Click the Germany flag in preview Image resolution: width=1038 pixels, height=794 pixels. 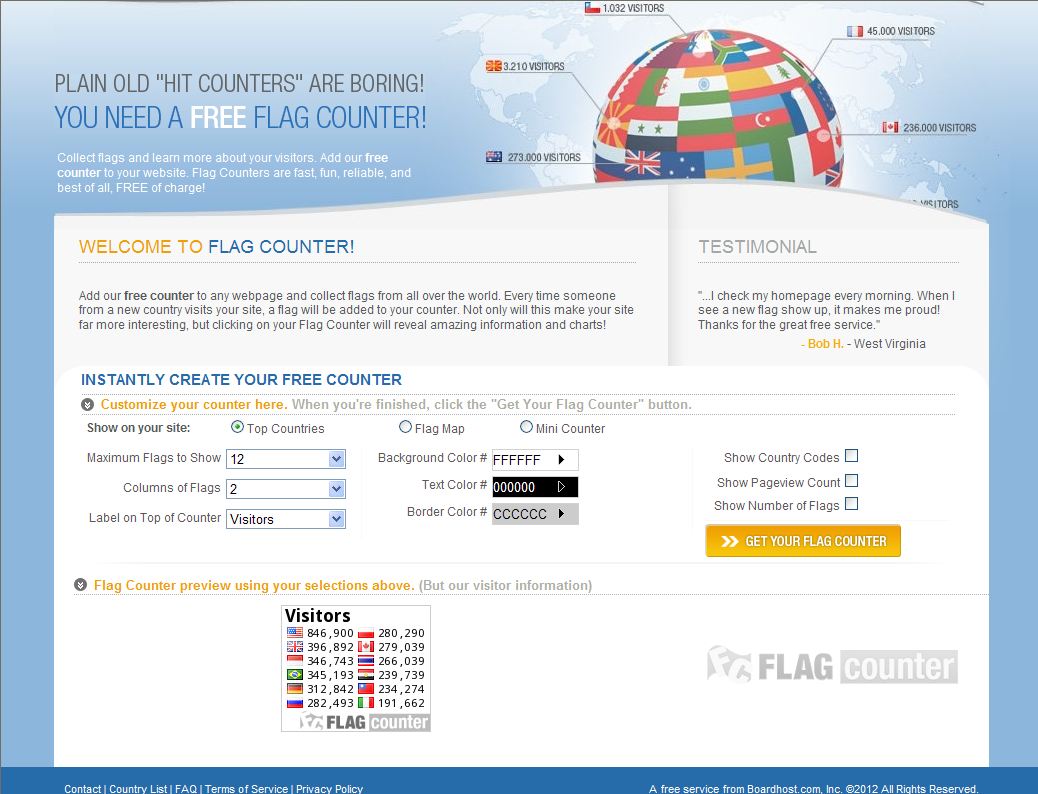pyautogui.click(x=295, y=689)
